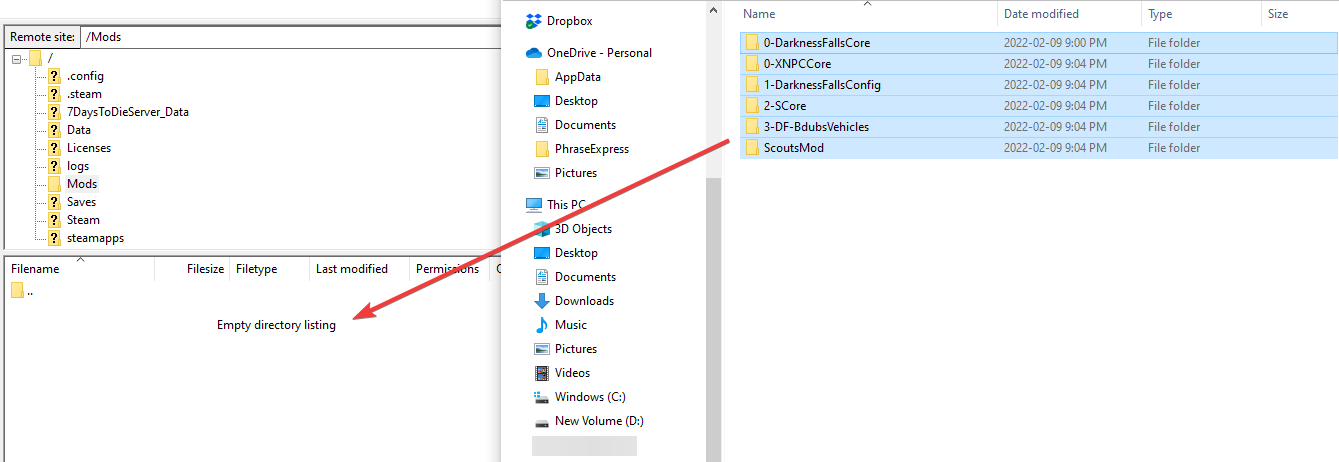Open OneDrive - Personal in navigation pane

click(x=599, y=53)
